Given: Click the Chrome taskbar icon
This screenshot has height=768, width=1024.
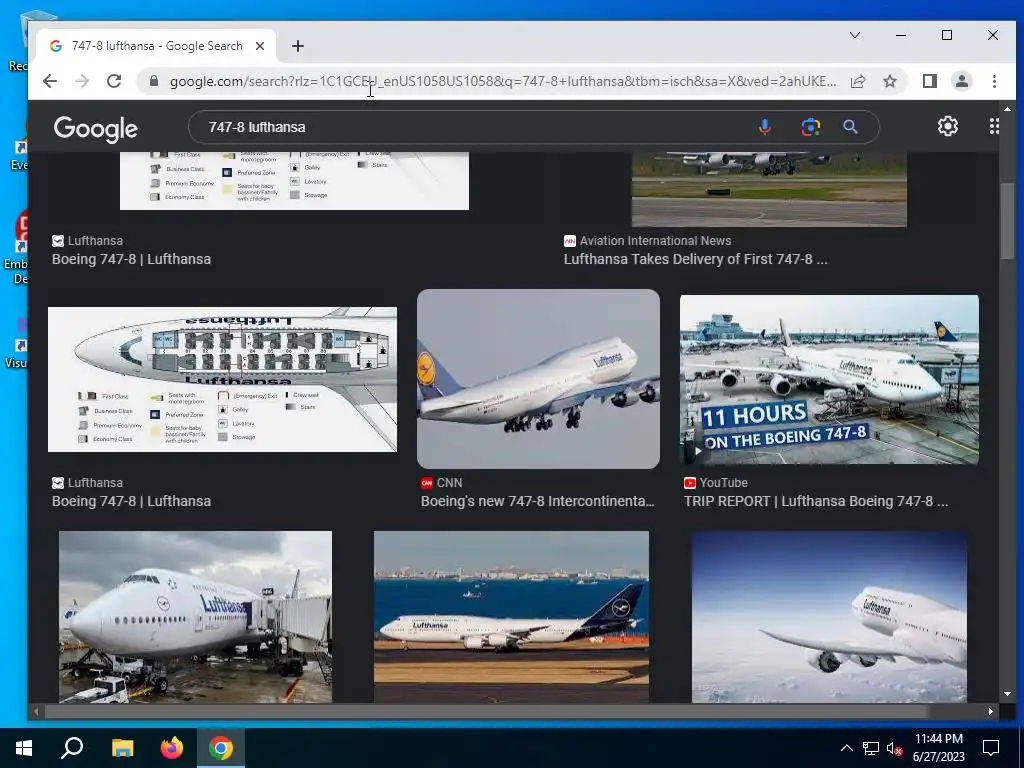Looking at the screenshot, I should (x=221, y=748).
